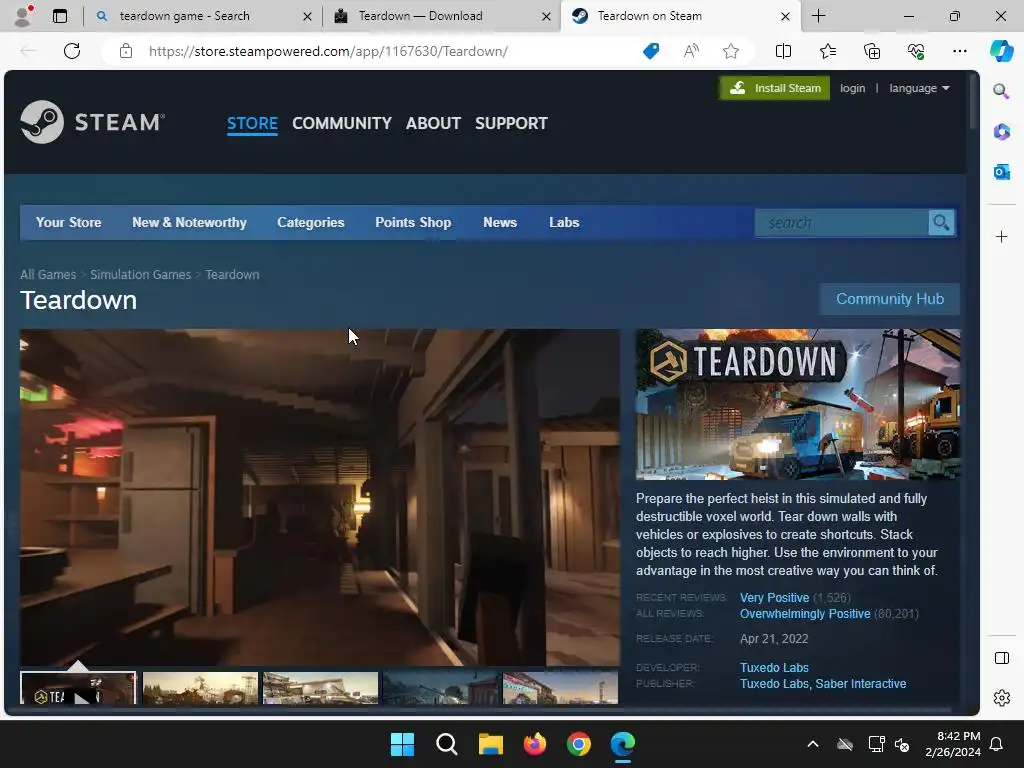The width and height of the screenshot is (1024, 768).
Task: Open Saber Interactive publisher link
Action: tap(861, 684)
